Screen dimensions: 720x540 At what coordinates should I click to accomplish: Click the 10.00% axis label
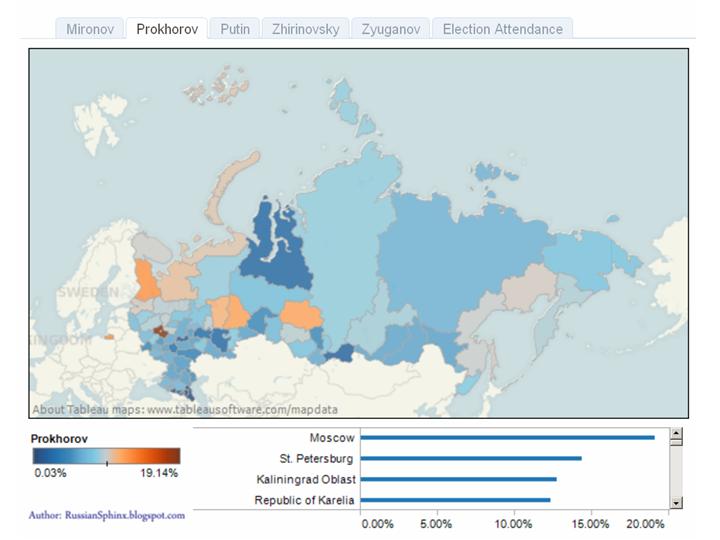513,524
